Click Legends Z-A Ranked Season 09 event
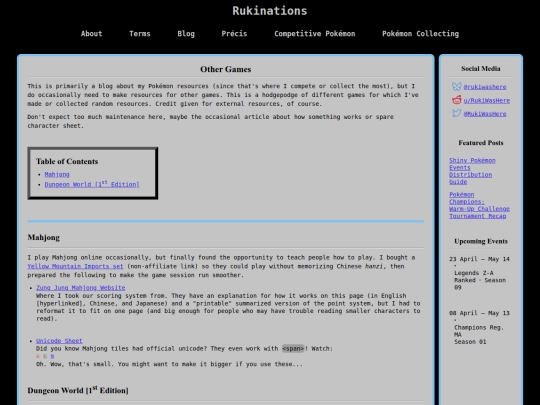The height and width of the screenshot is (405, 540). coord(480,280)
